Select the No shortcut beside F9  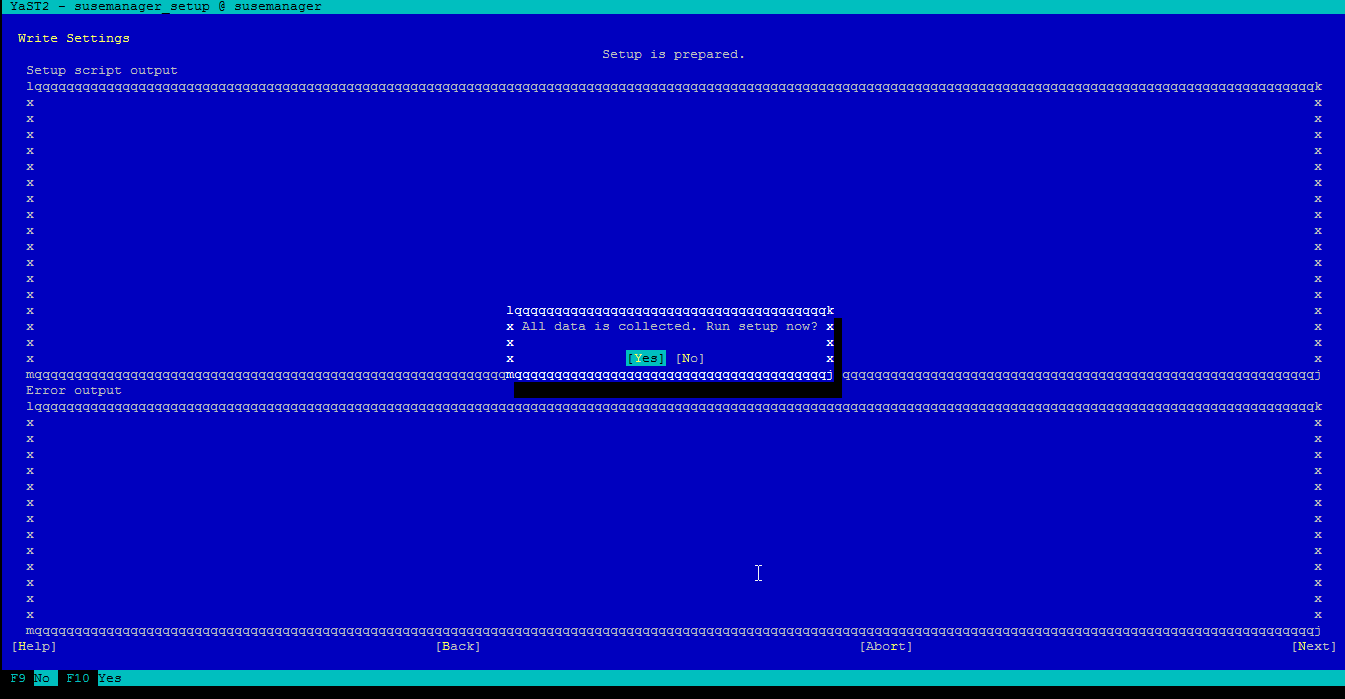click(42, 678)
